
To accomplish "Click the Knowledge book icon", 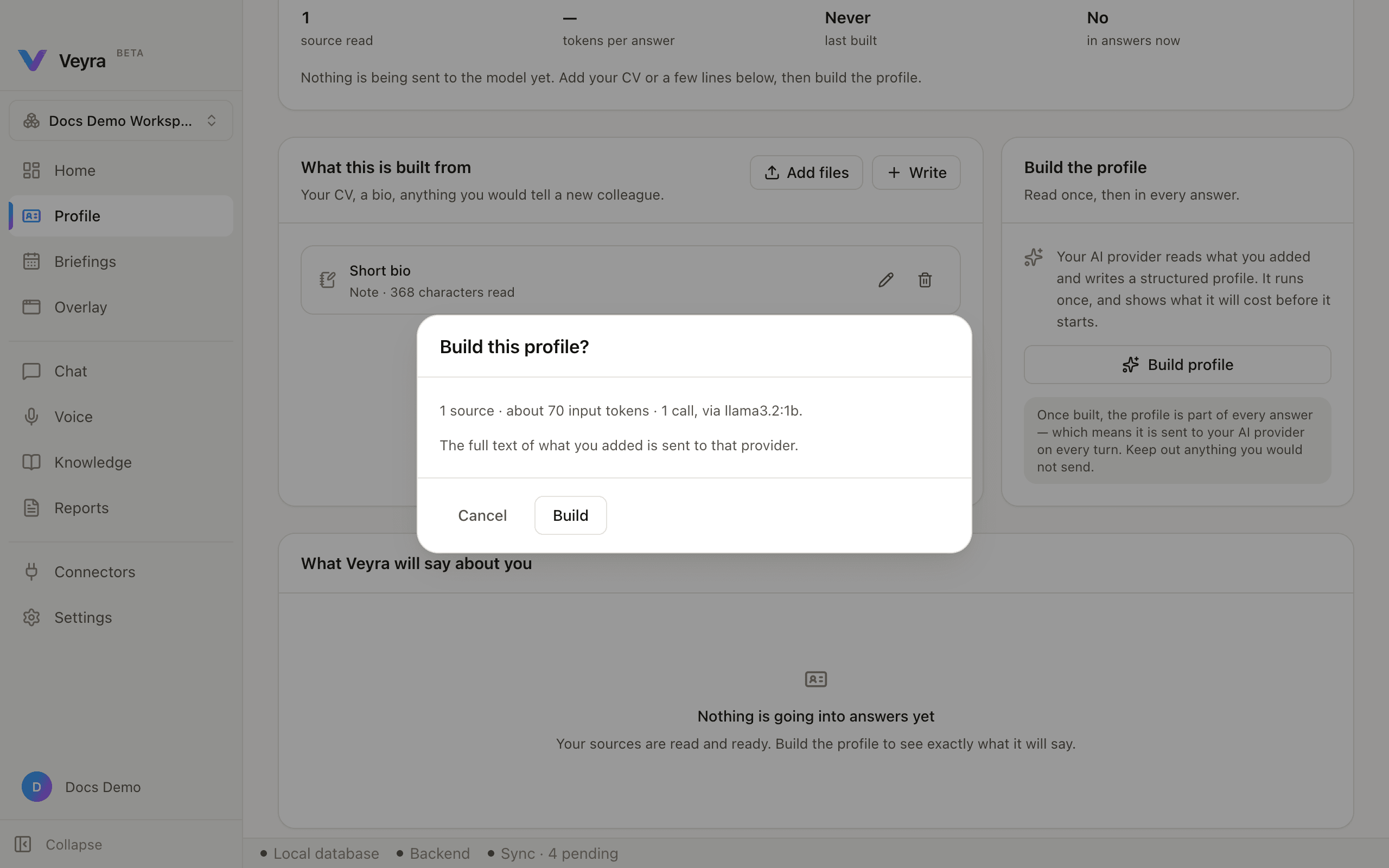I will (31, 462).
